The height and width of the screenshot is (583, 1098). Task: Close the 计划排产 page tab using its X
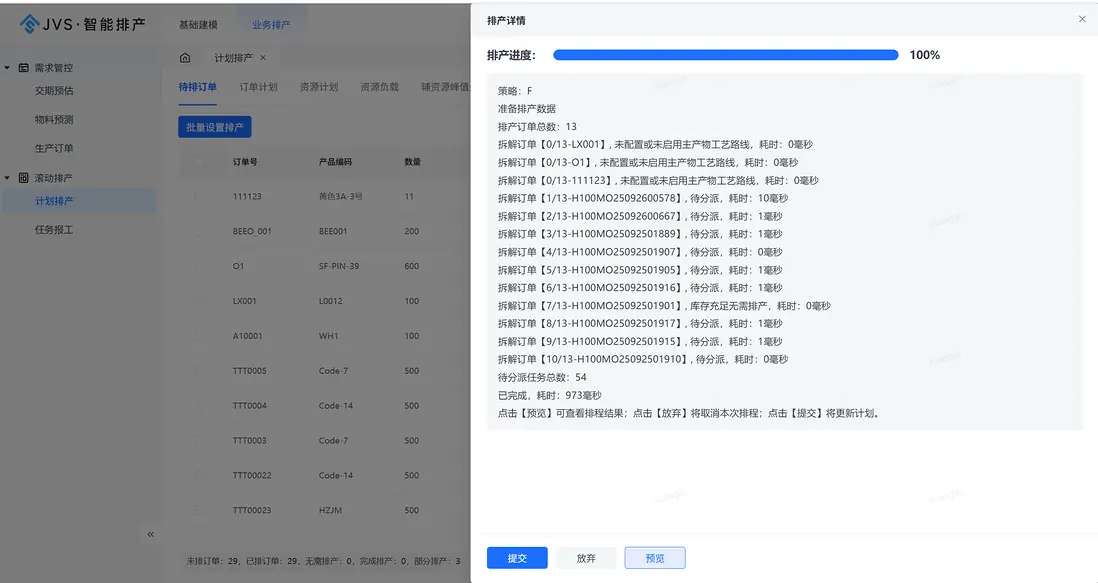tap(263, 58)
